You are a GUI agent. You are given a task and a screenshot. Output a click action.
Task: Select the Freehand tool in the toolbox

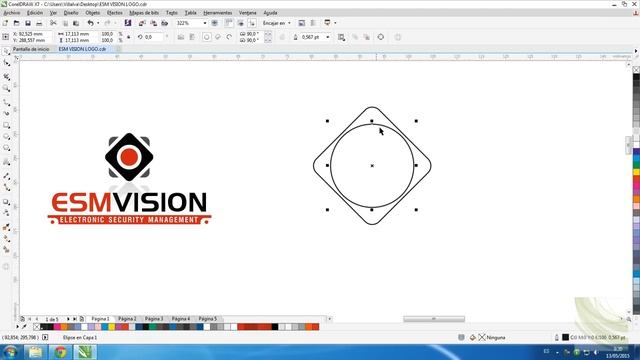6,102
